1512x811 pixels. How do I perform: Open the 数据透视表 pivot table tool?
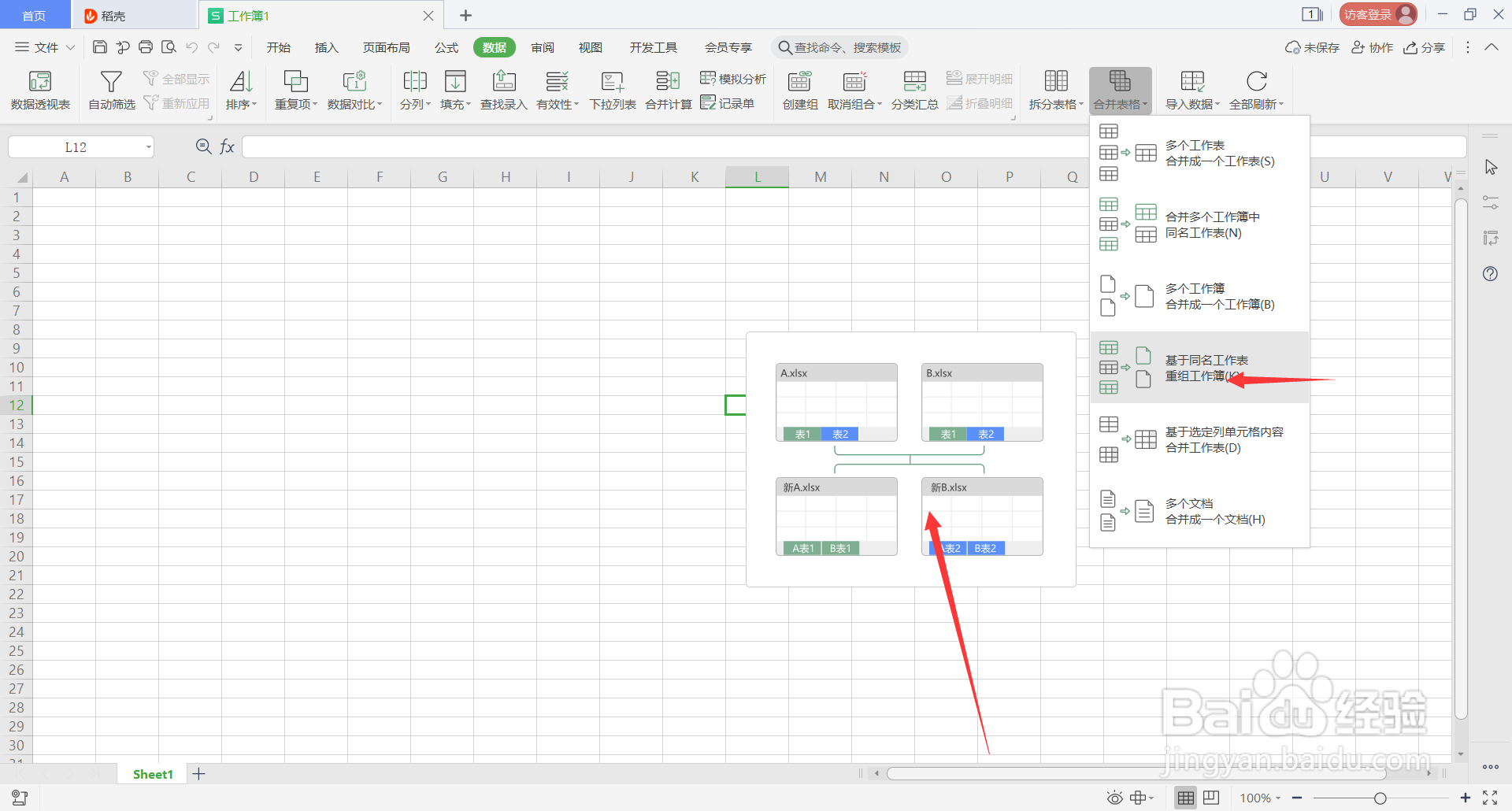[40, 91]
